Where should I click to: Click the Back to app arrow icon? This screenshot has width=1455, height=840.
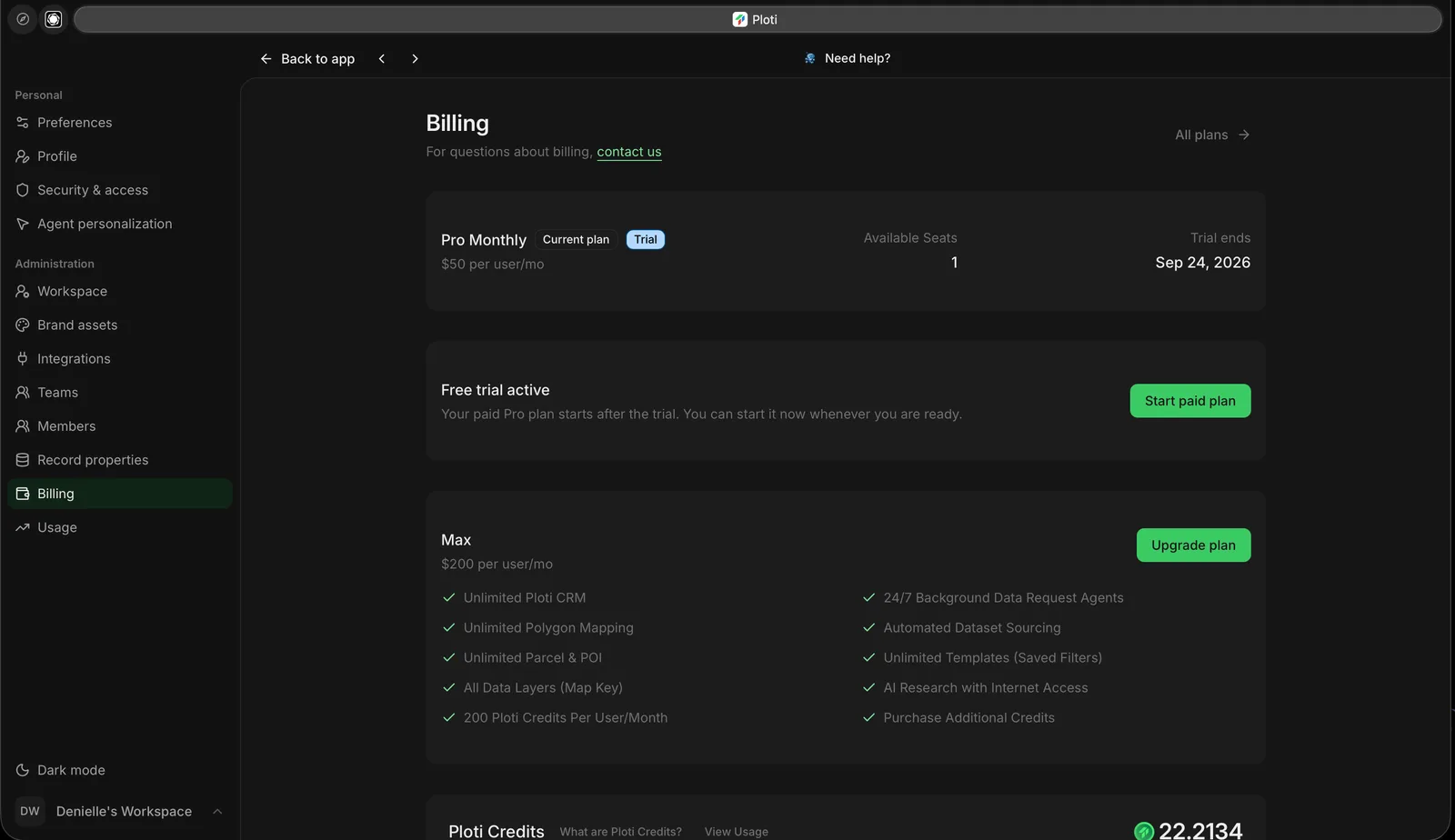[266, 58]
